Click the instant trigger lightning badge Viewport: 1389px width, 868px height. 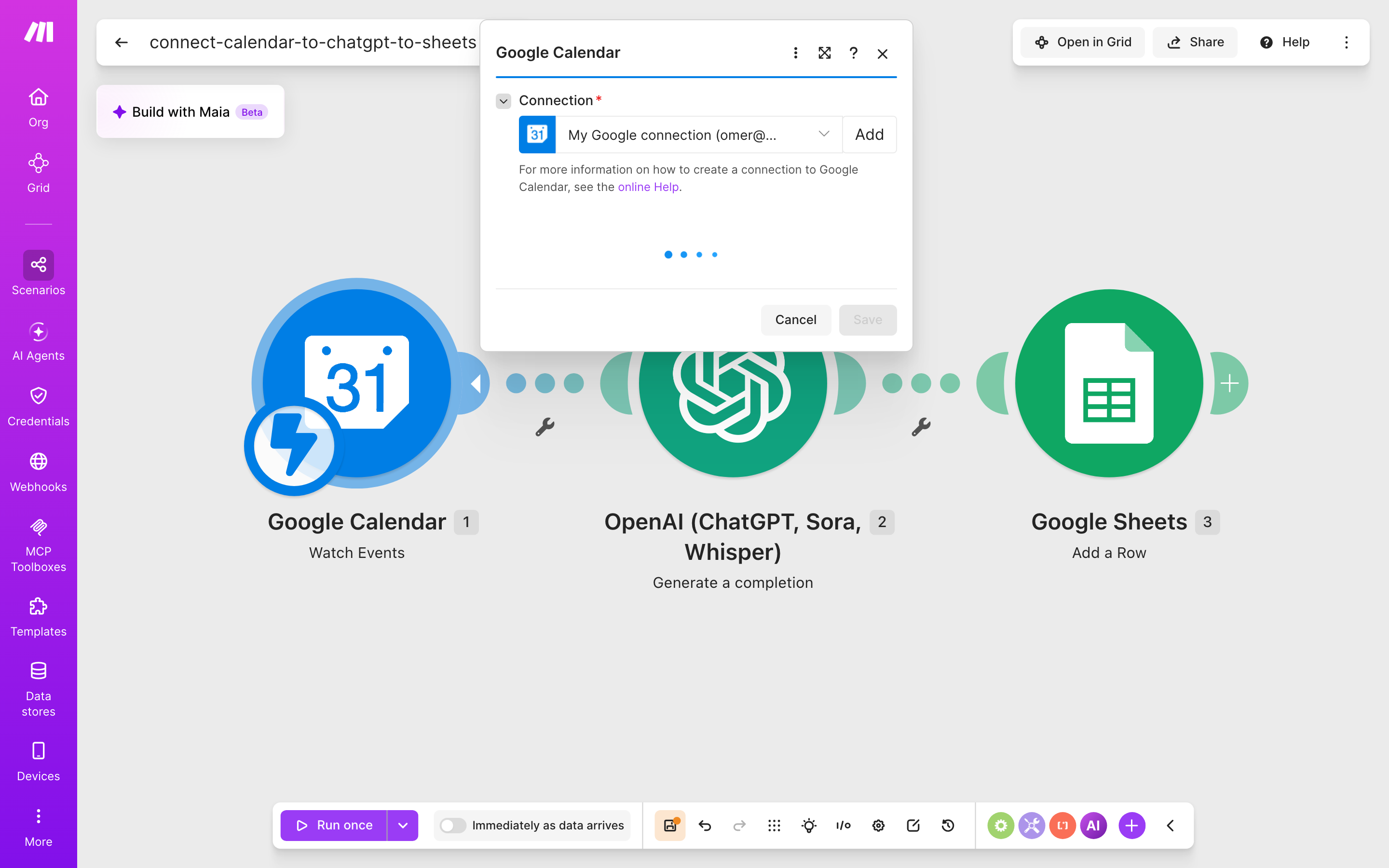[293, 446]
